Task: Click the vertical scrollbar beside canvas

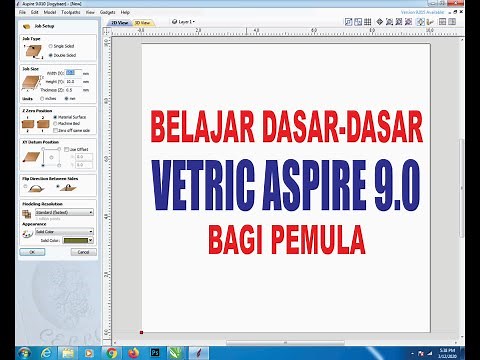Action: coord(462,188)
